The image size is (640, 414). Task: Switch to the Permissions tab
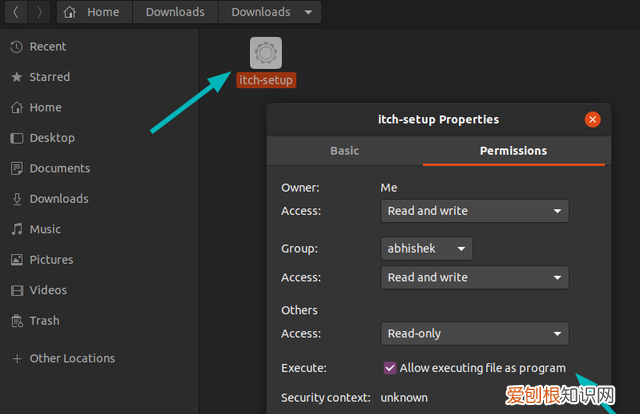coord(513,151)
